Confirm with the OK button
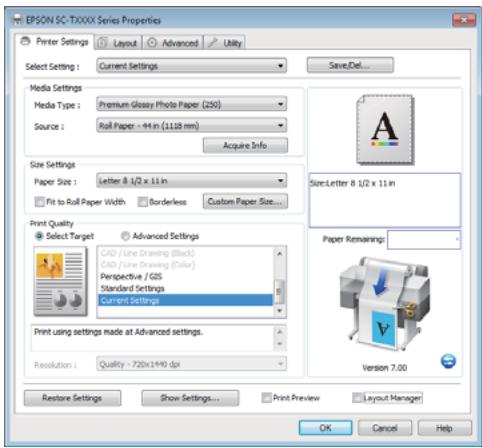The height and width of the screenshot is (448, 482). point(325,428)
